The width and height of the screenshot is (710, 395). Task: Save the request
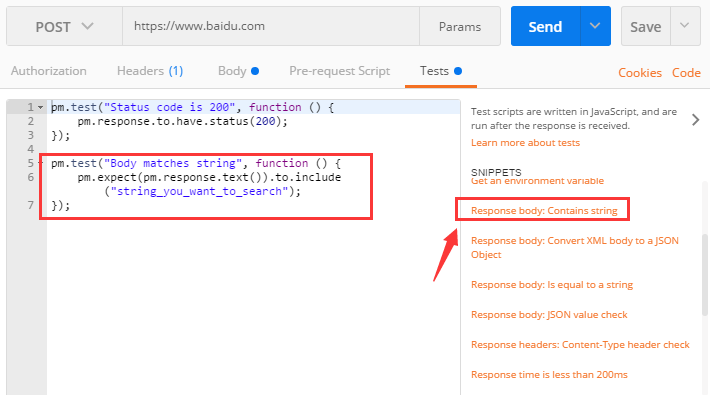[x=645, y=27]
